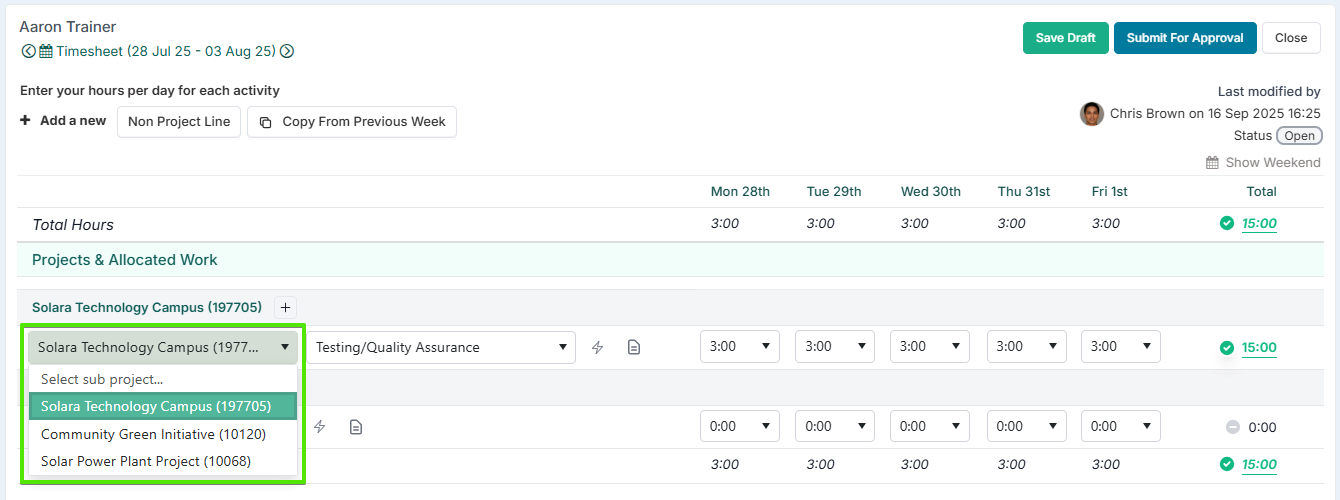Viewport: 1340px width, 500px height.
Task: Add a new Non Project Line
Action: click(x=179, y=122)
